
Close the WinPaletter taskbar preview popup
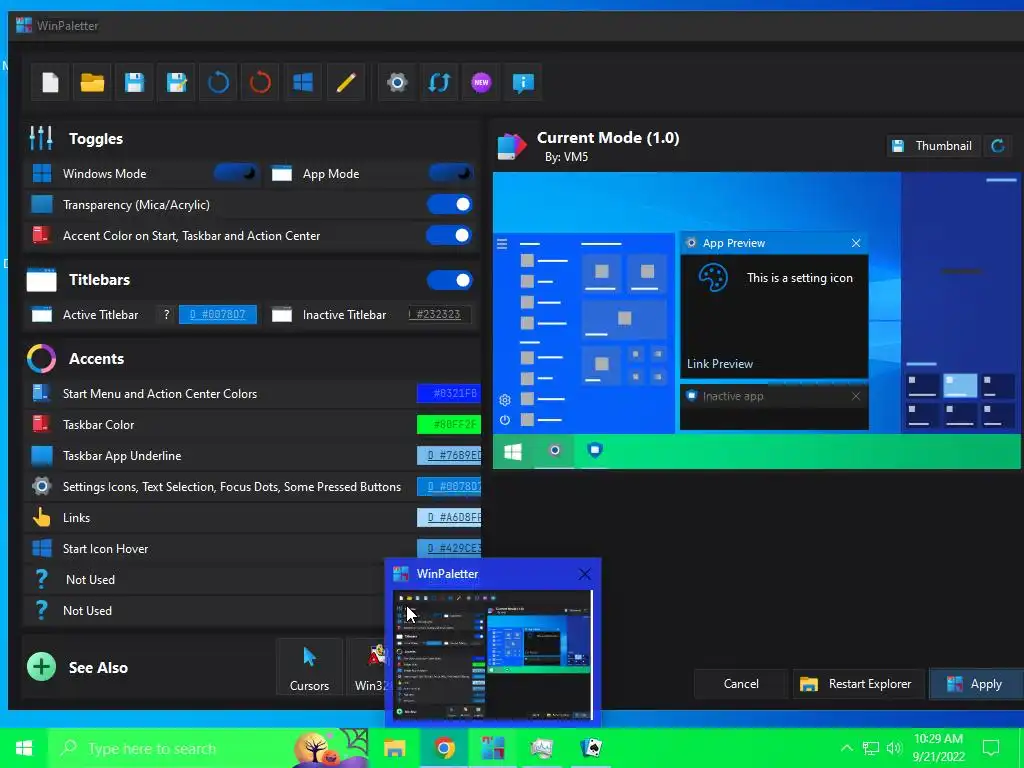pos(584,573)
